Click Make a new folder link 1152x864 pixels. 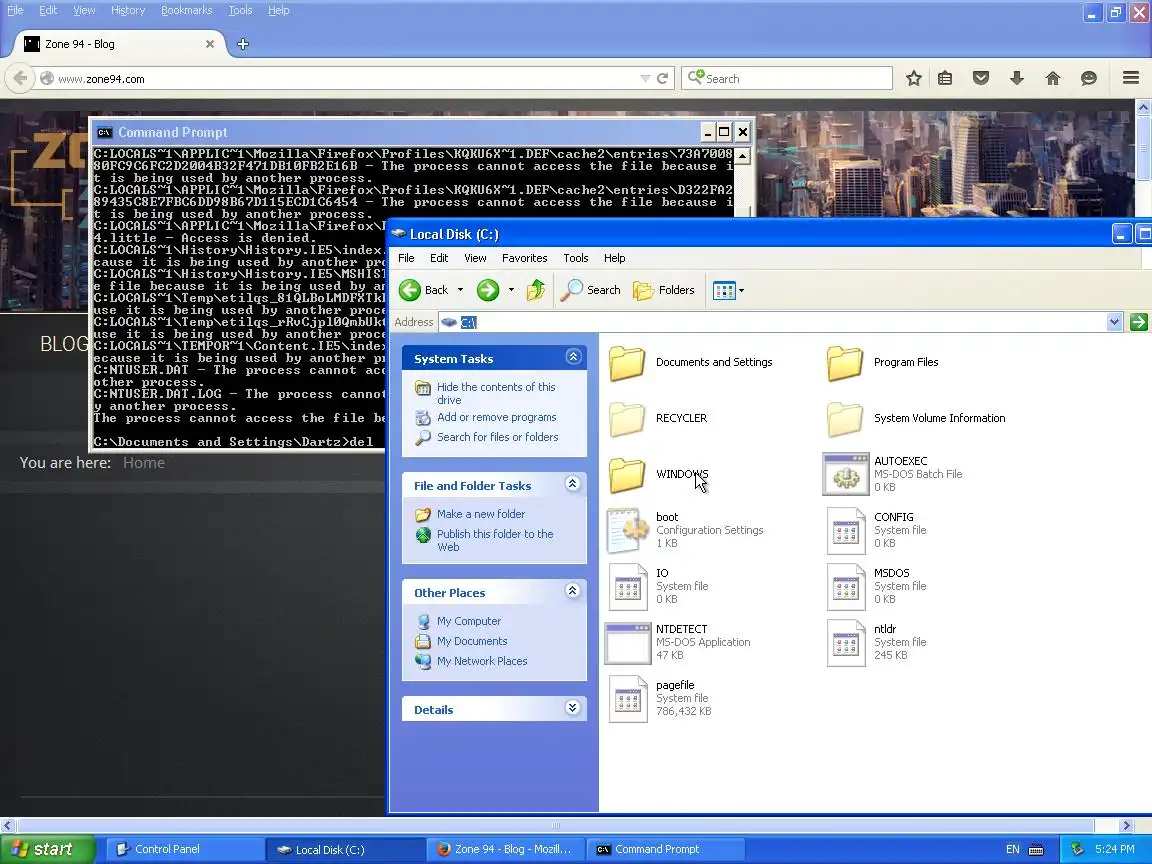[470, 514]
